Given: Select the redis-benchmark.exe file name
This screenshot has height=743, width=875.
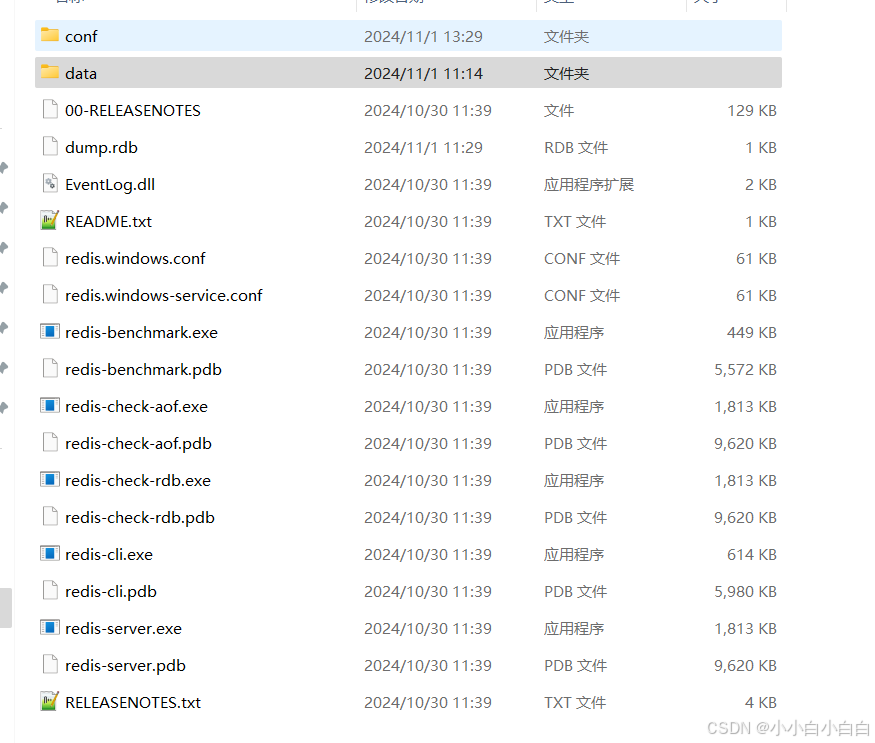Looking at the screenshot, I should coord(141,333).
